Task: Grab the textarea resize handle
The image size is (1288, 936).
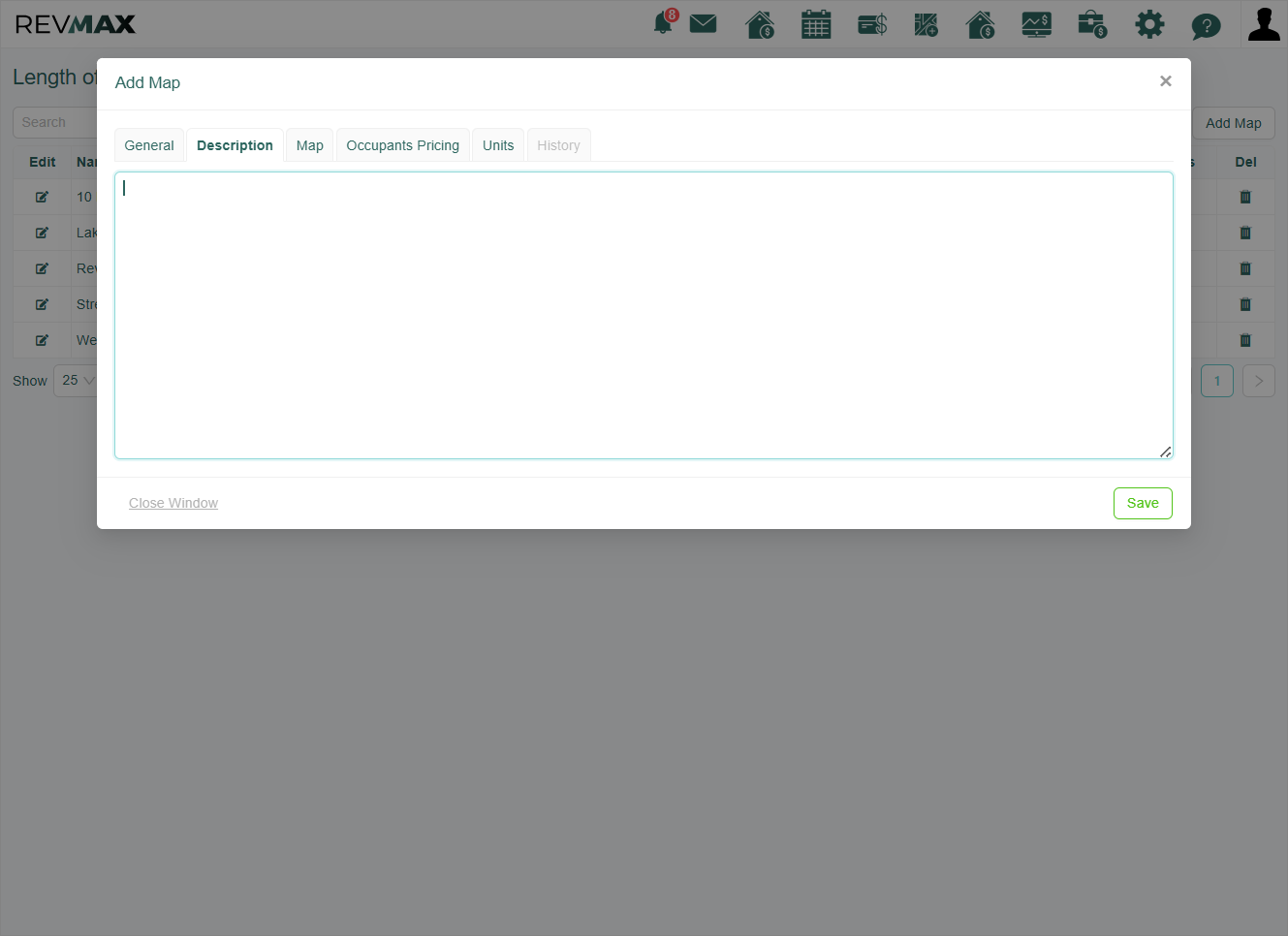Action: (x=1165, y=452)
